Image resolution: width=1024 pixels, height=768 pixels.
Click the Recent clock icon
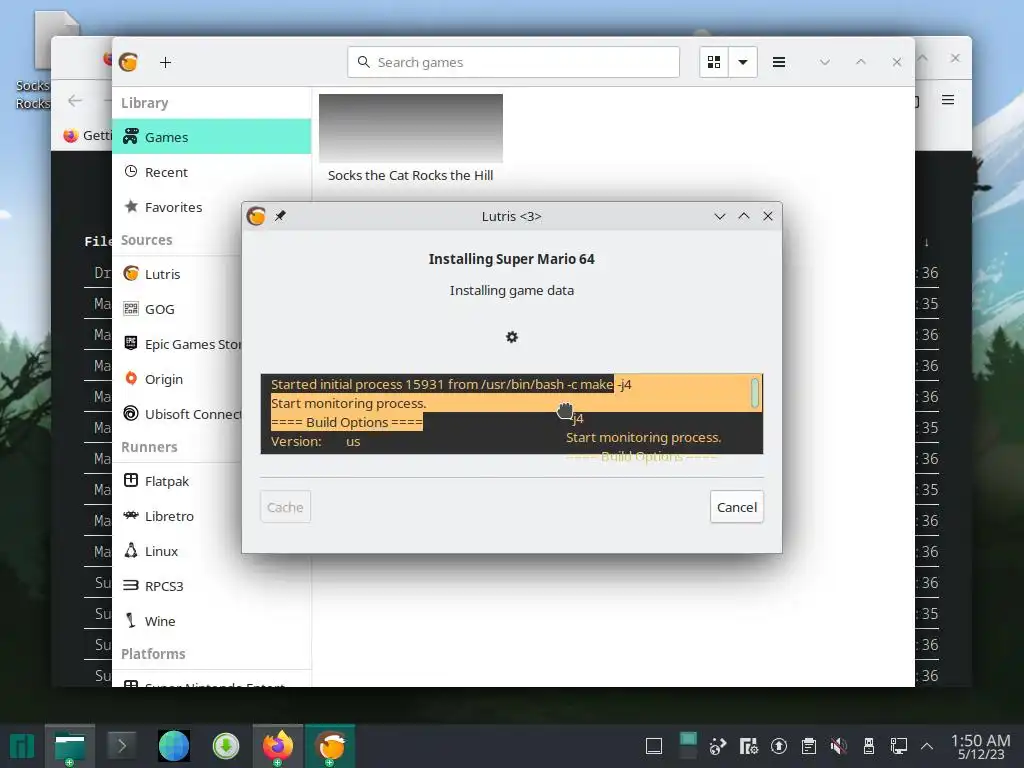pyautogui.click(x=131, y=171)
